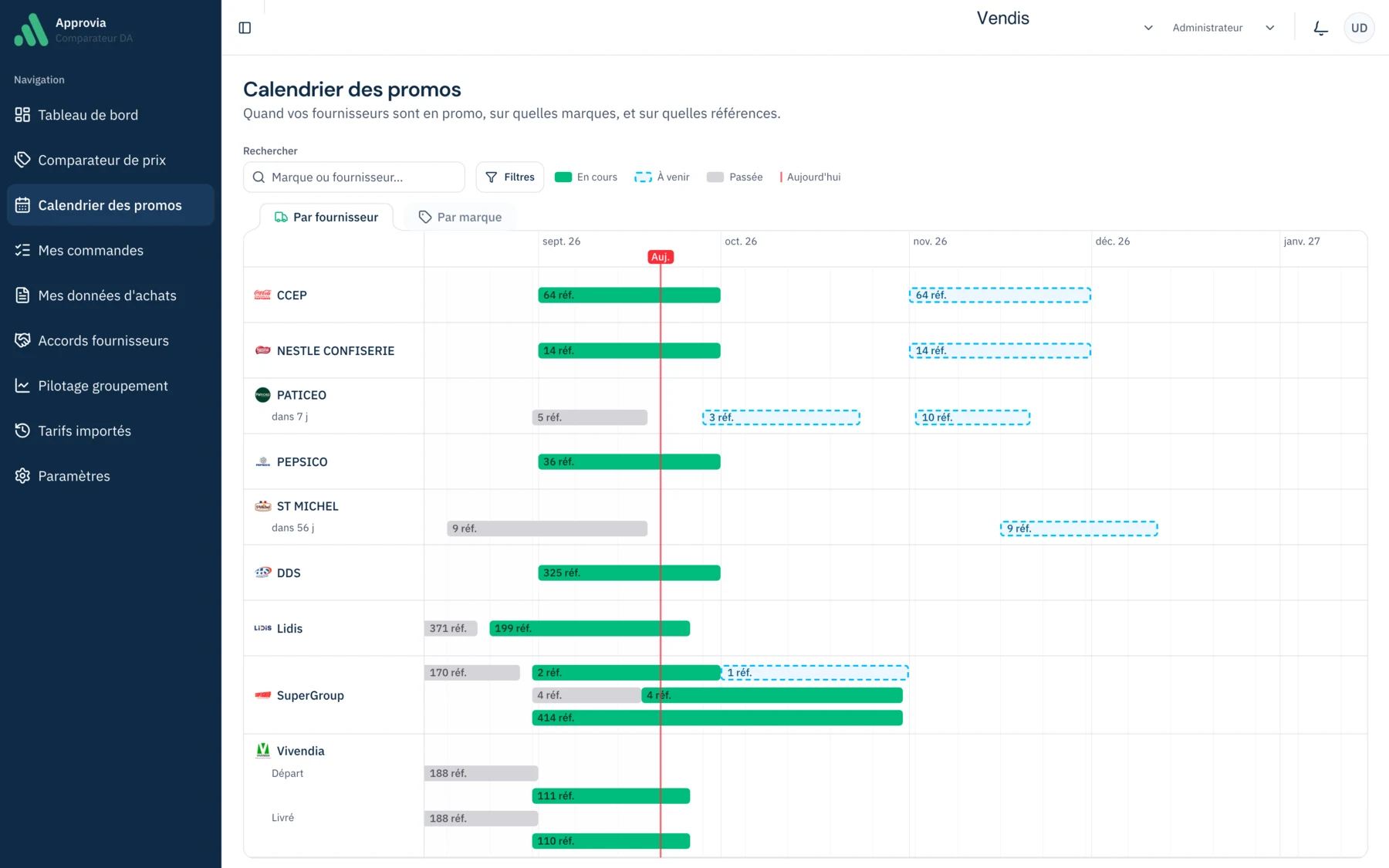
Task: Select CCEP upcoming 64 réf. promo bar
Action: pyautogui.click(x=1000, y=295)
